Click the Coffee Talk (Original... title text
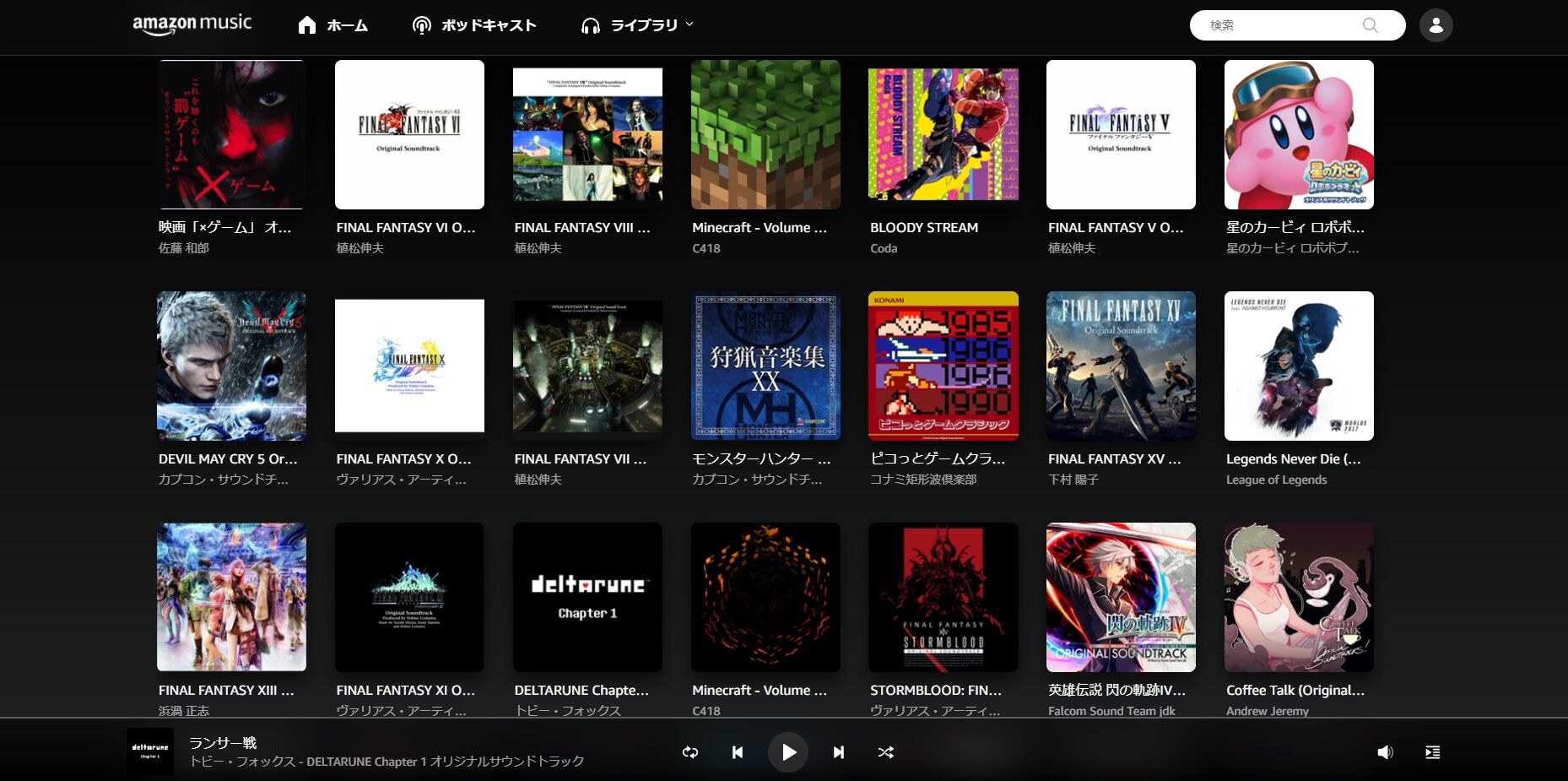1568x781 pixels. pyautogui.click(x=1295, y=690)
